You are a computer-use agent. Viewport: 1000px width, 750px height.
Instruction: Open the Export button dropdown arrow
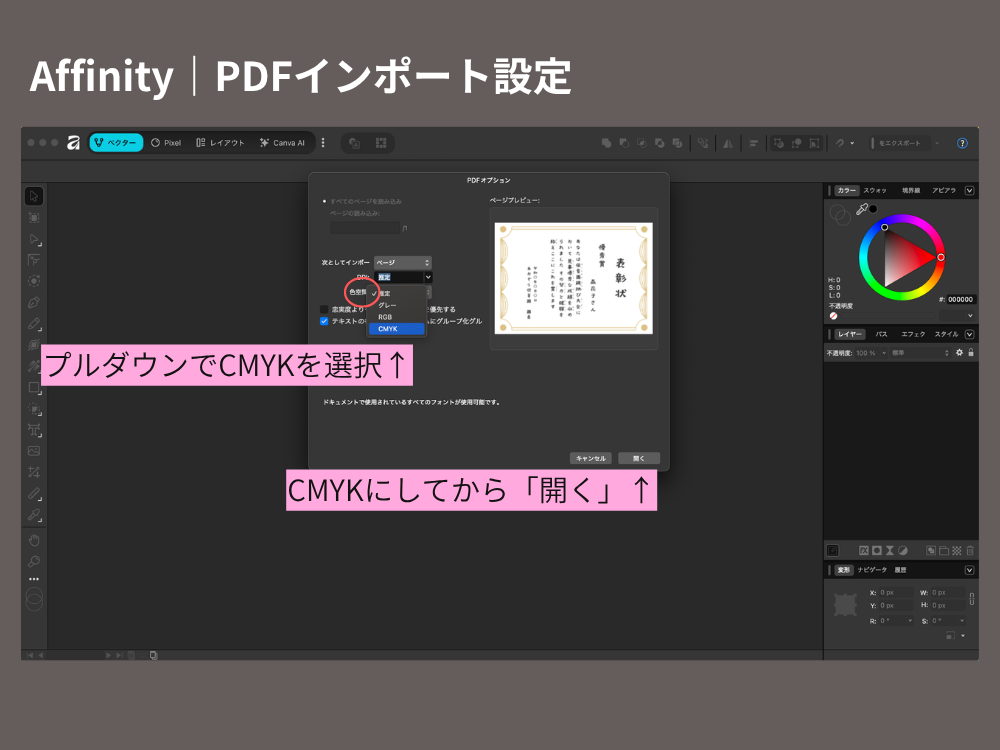937,143
